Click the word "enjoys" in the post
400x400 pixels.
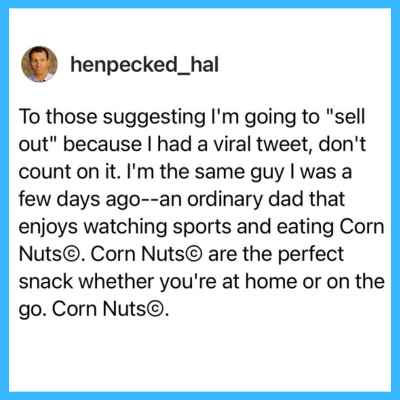48,227
